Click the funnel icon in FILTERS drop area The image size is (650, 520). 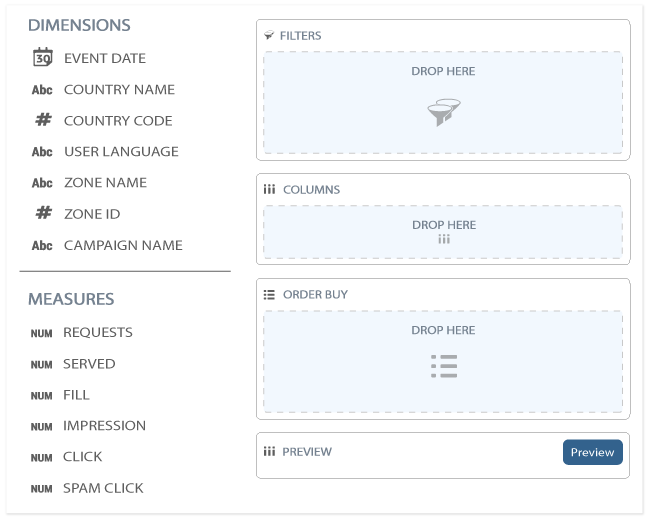(444, 112)
